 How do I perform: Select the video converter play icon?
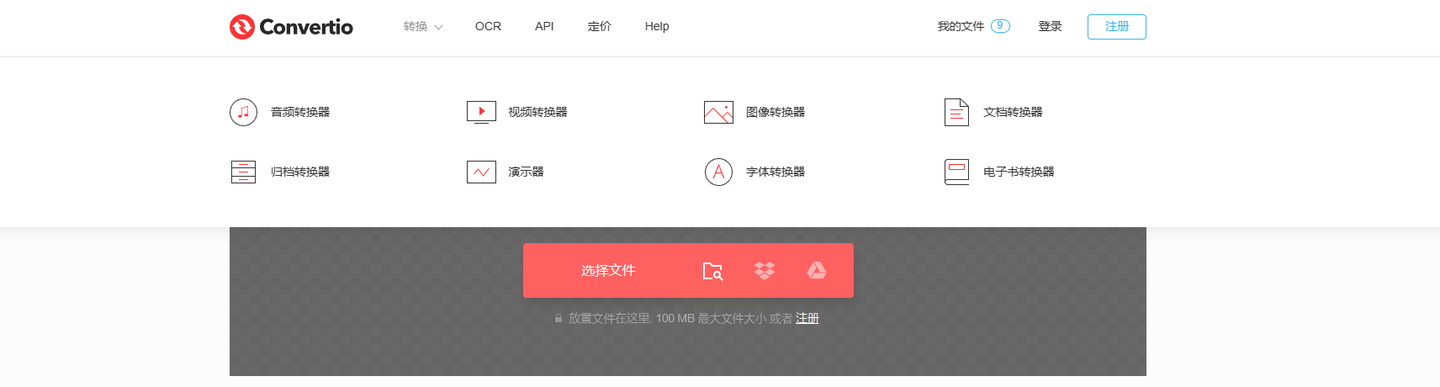(481, 112)
